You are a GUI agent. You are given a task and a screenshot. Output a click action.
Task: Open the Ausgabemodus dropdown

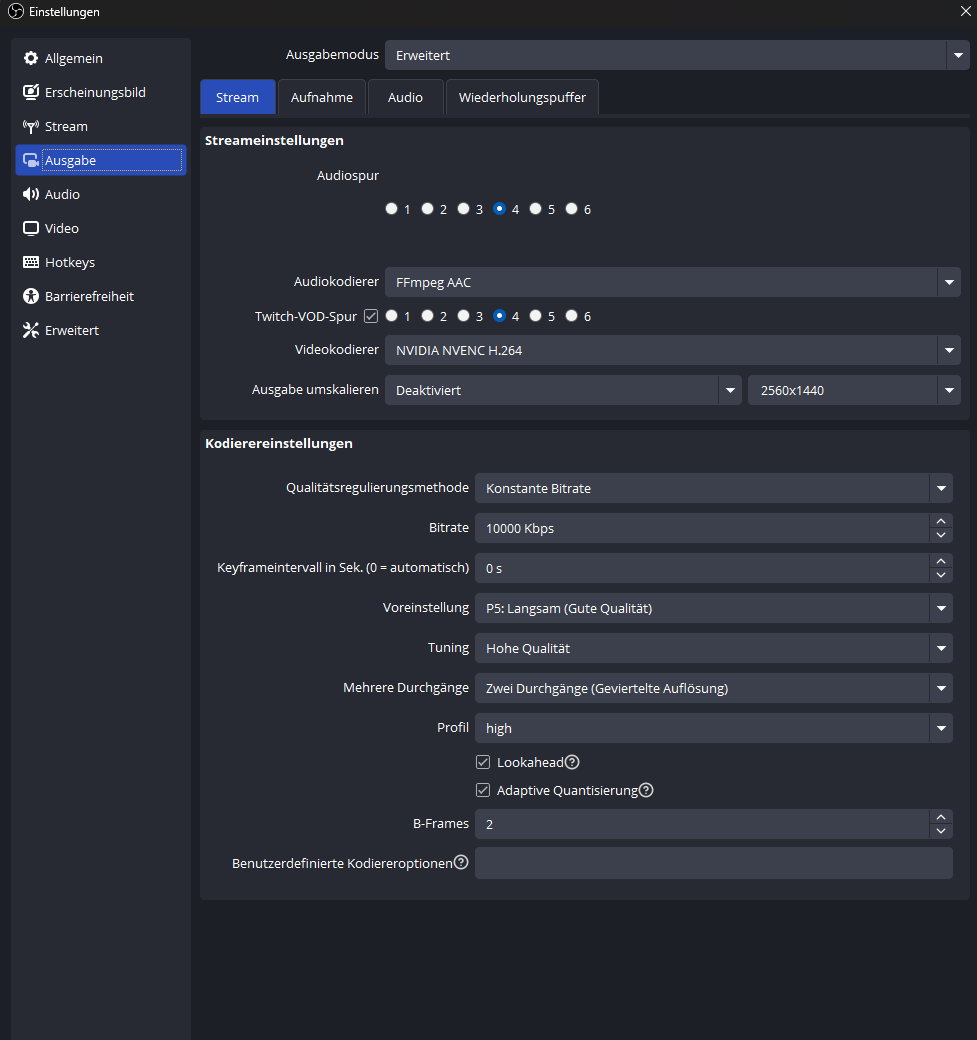pyautogui.click(x=957, y=56)
